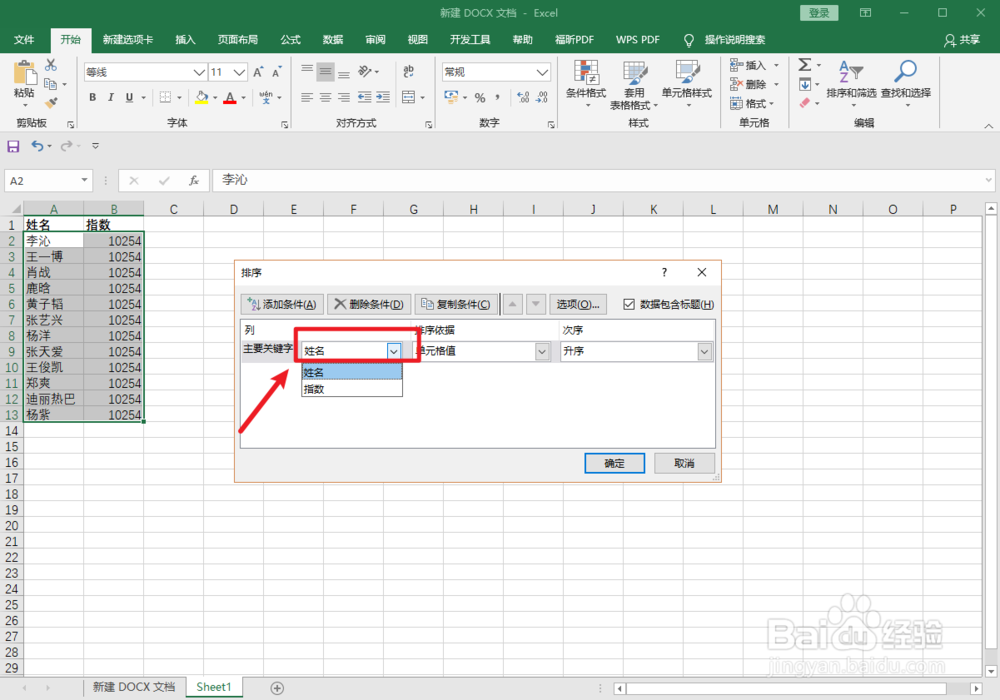Open the font size dropdown showing 11
Screen dimensions: 1000x700
tap(238, 71)
